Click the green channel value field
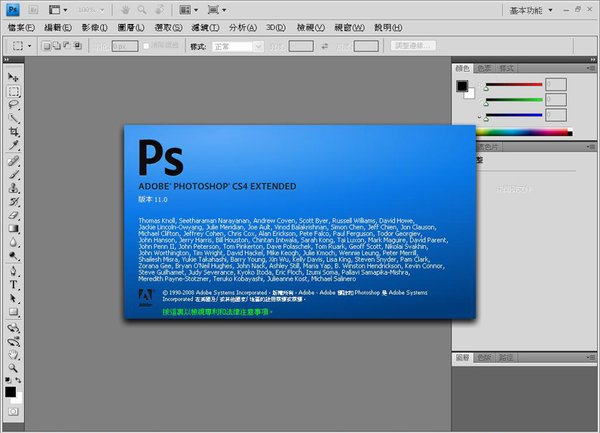 coord(556,100)
